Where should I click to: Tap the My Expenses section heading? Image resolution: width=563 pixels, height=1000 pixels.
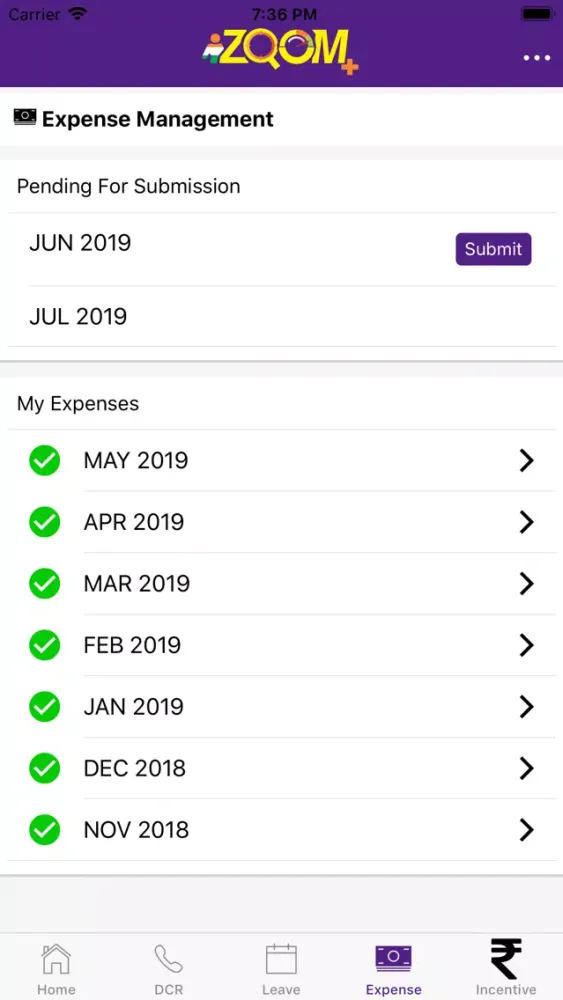click(78, 404)
